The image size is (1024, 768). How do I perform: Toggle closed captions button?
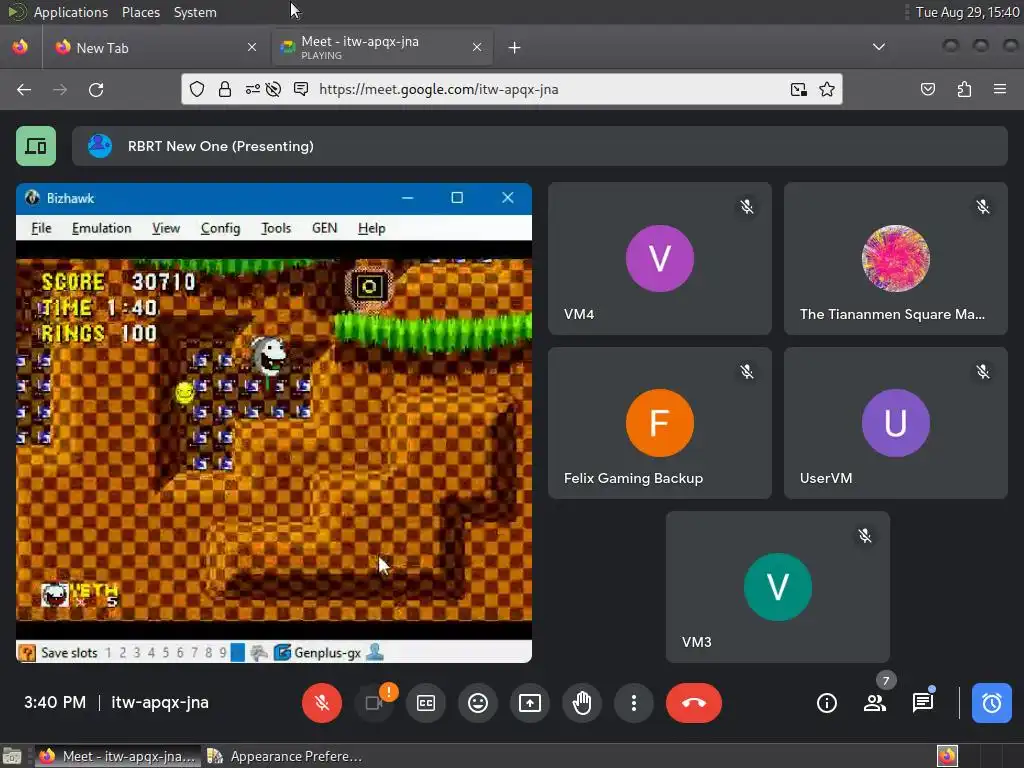[426, 703]
